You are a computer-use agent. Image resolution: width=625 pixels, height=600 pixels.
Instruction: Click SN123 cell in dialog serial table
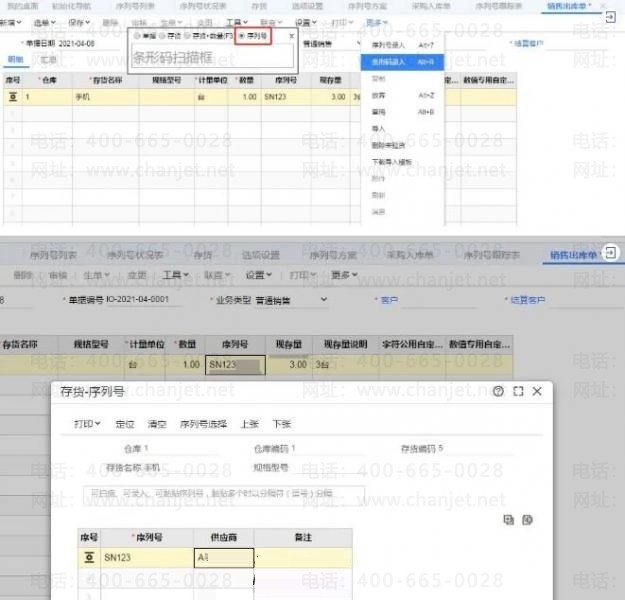pyautogui.click(x=147, y=557)
